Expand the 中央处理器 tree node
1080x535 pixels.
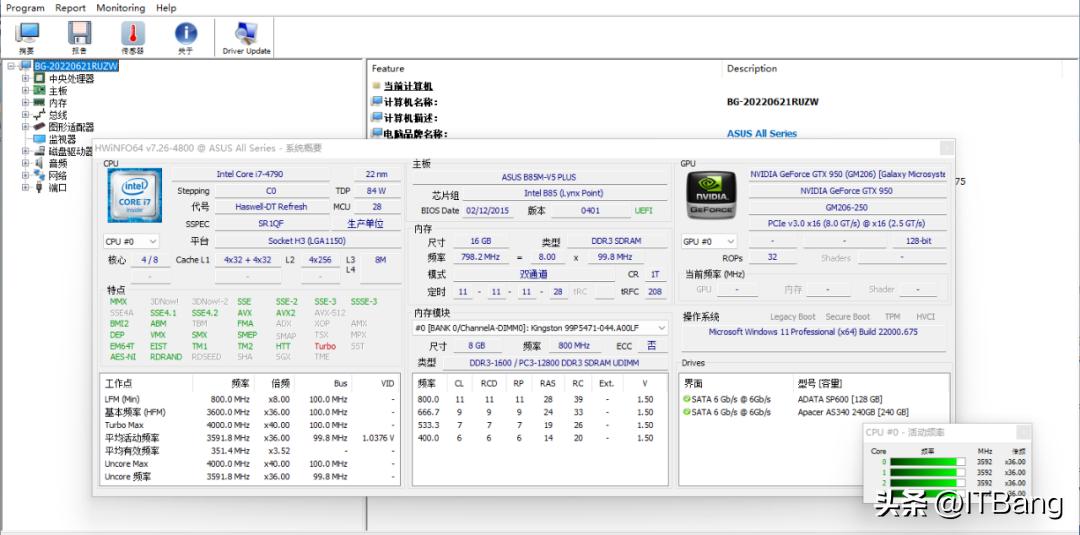[25, 78]
